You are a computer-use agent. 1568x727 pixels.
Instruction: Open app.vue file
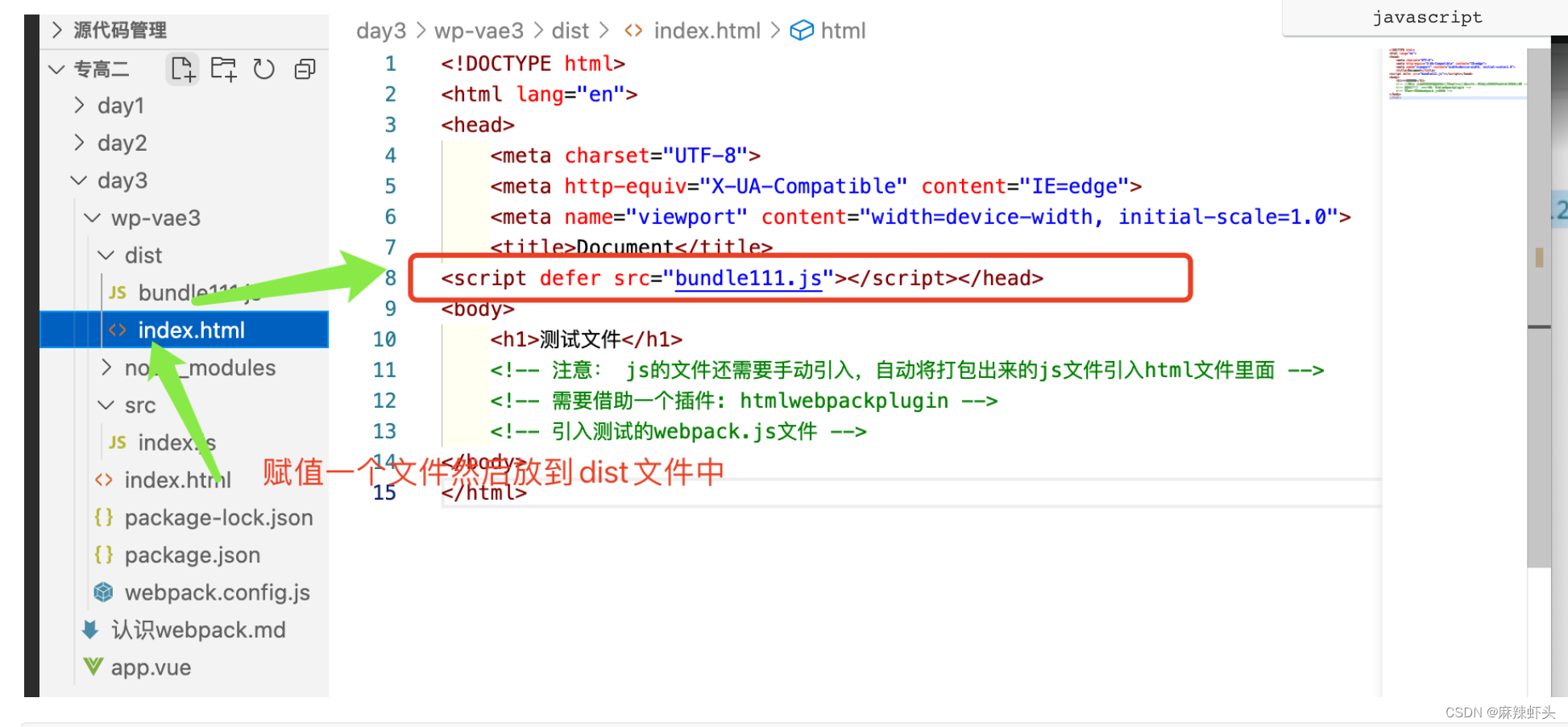pyautogui.click(x=151, y=667)
